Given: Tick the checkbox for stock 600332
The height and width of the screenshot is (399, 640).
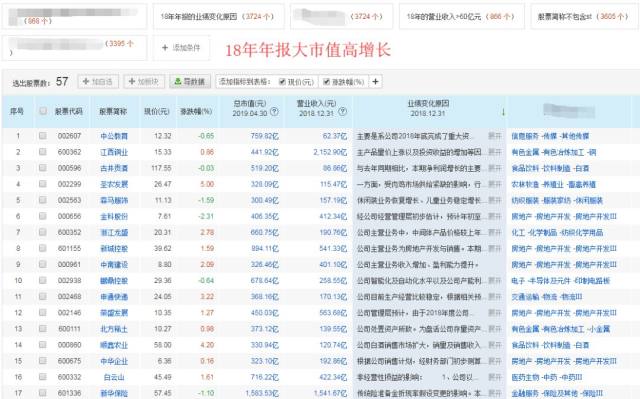Looking at the screenshot, I should pyautogui.click(x=42, y=377).
